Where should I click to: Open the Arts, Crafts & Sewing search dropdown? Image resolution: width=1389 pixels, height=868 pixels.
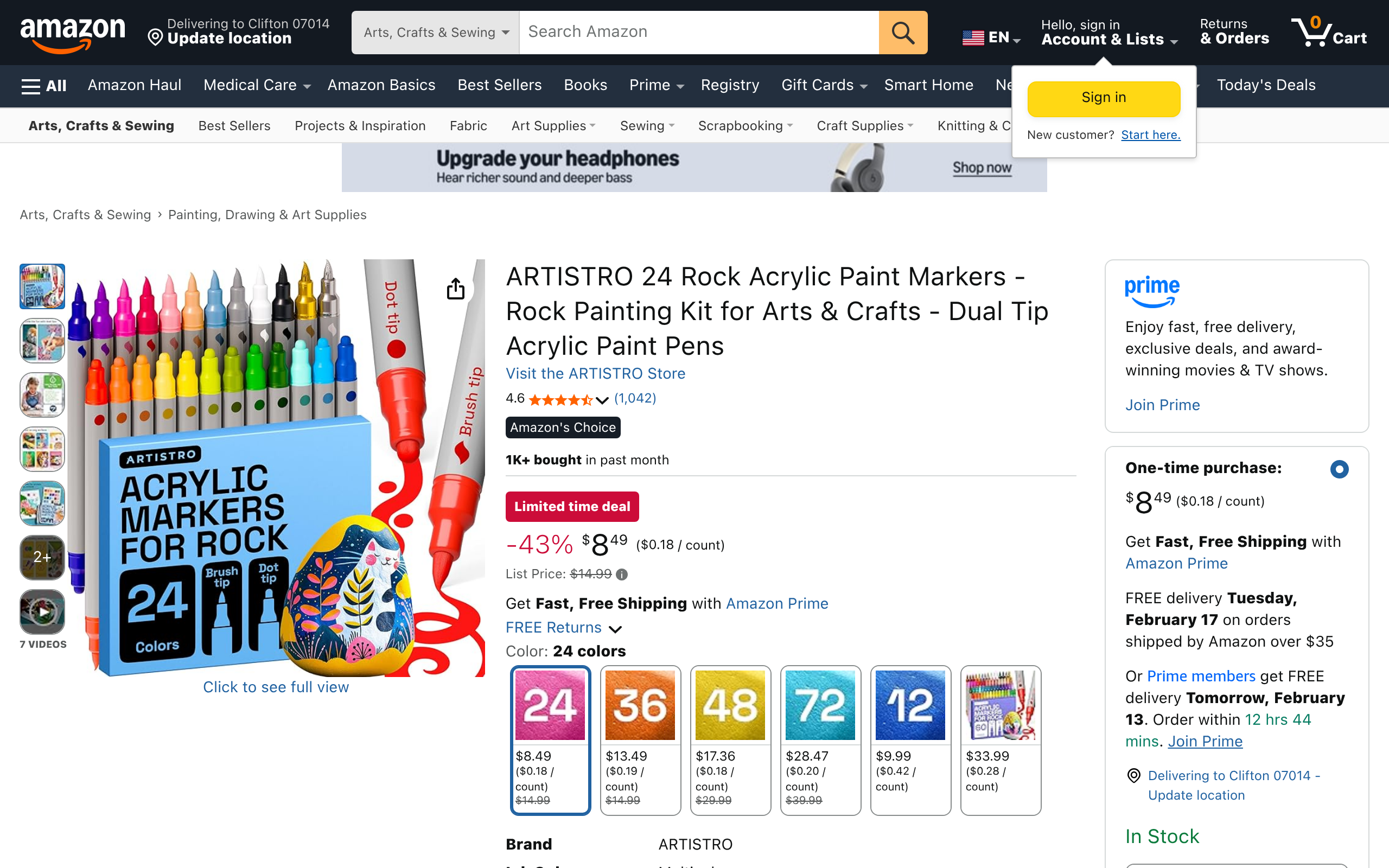[x=436, y=33]
